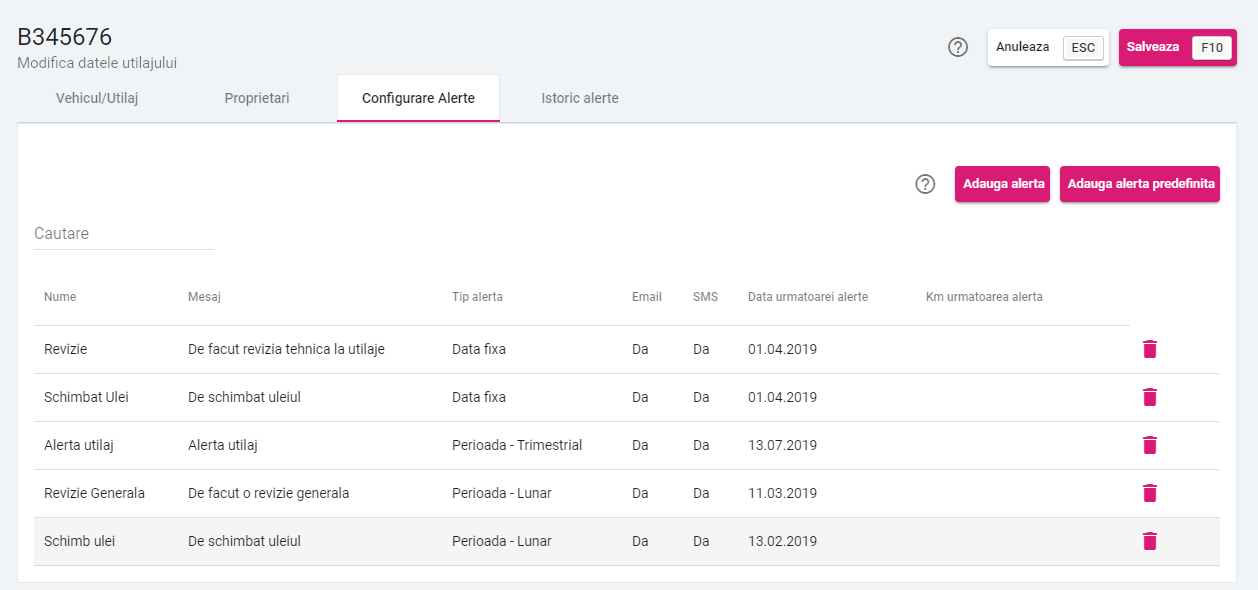
Task: Select the Revizie Generala name cell
Action: coord(94,493)
